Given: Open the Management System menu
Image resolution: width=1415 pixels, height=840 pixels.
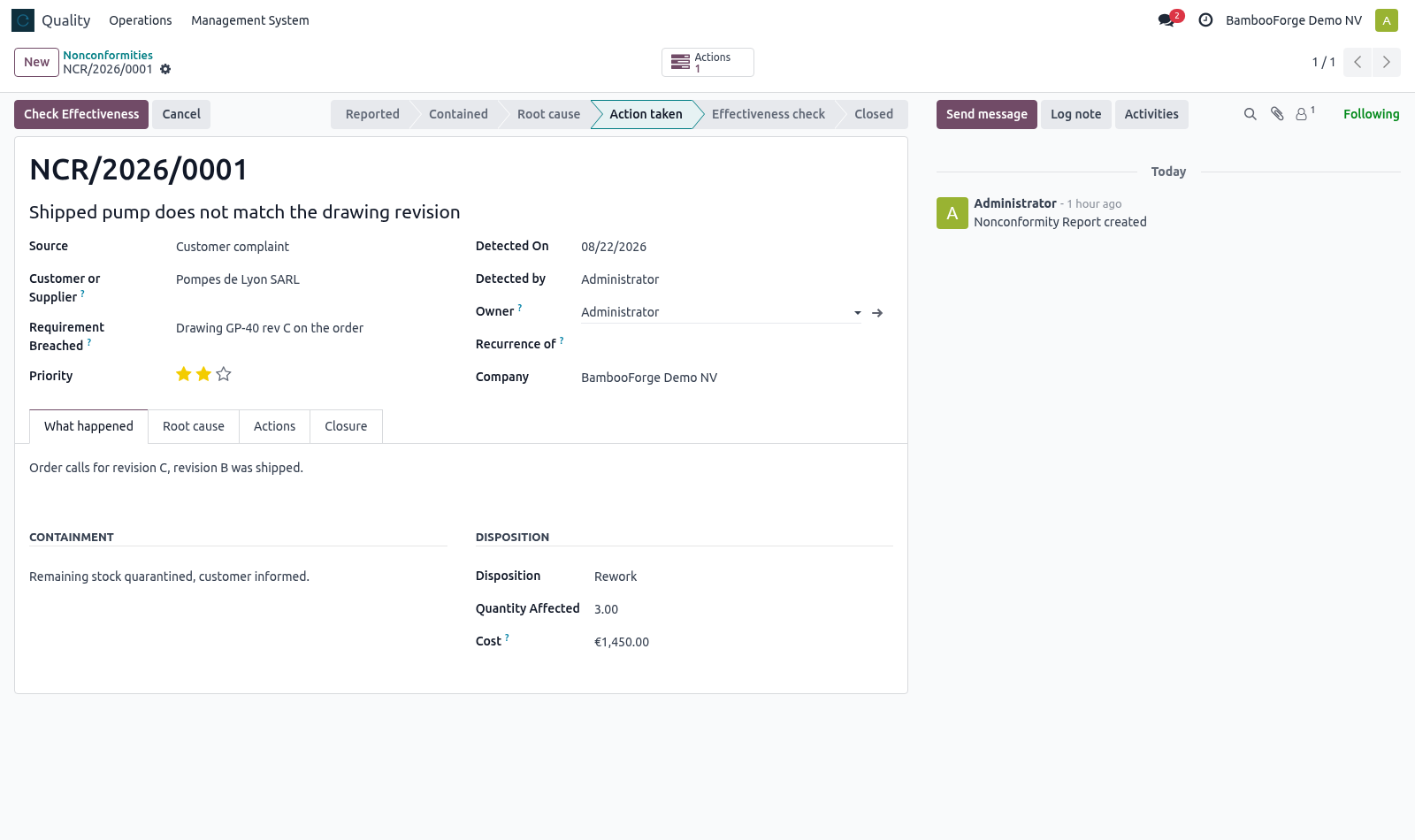Looking at the screenshot, I should click(x=250, y=20).
